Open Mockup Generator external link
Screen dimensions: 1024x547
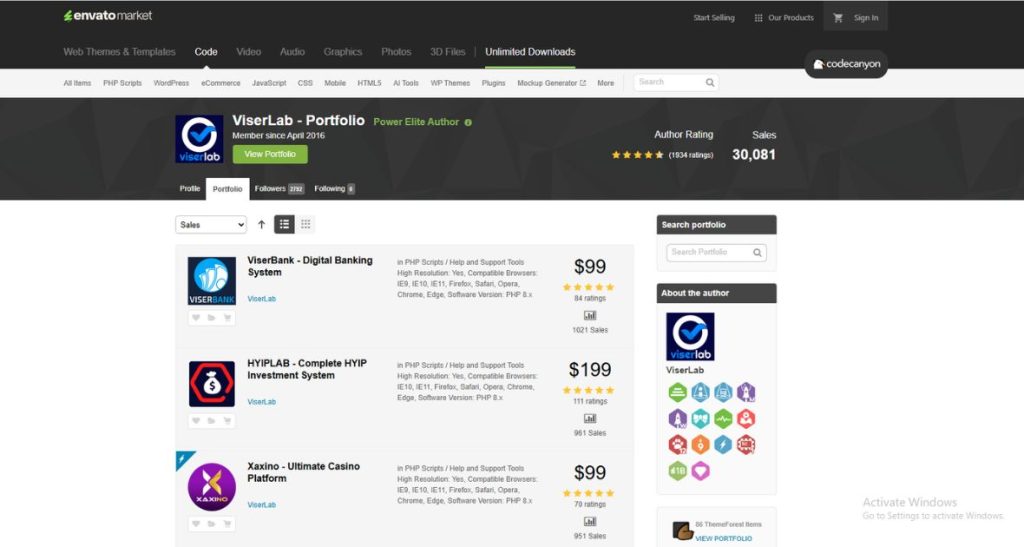click(551, 83)
